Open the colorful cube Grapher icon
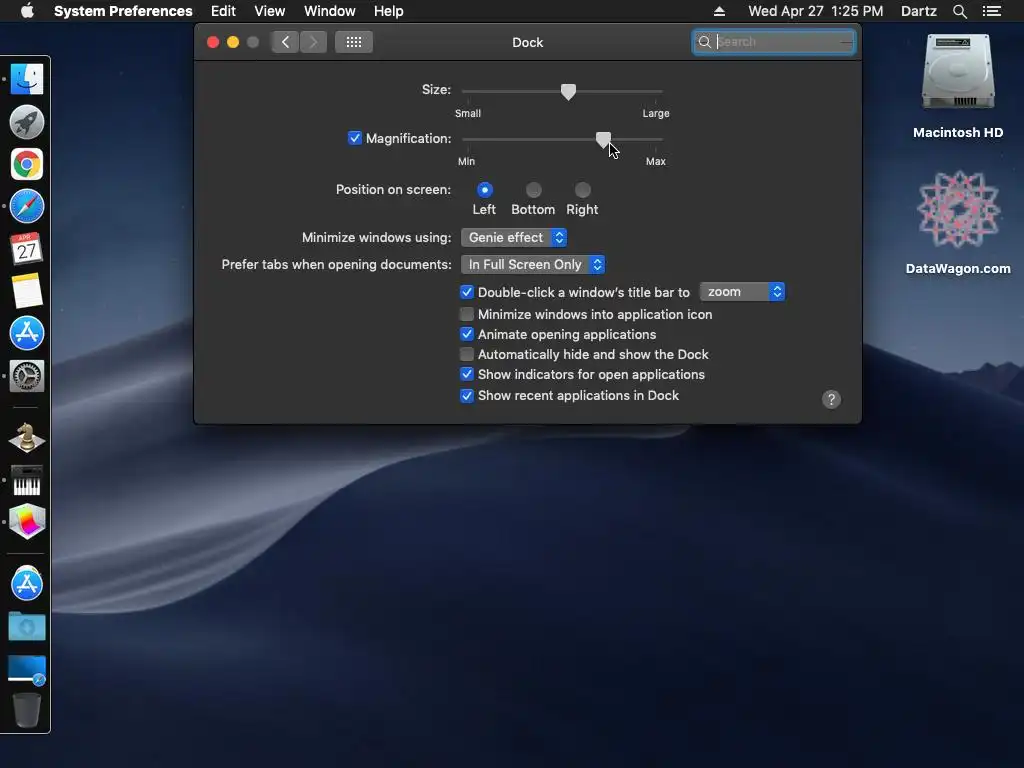Image resolution: width=1024 pixels, height=768 pixels. tap(27, 521)
